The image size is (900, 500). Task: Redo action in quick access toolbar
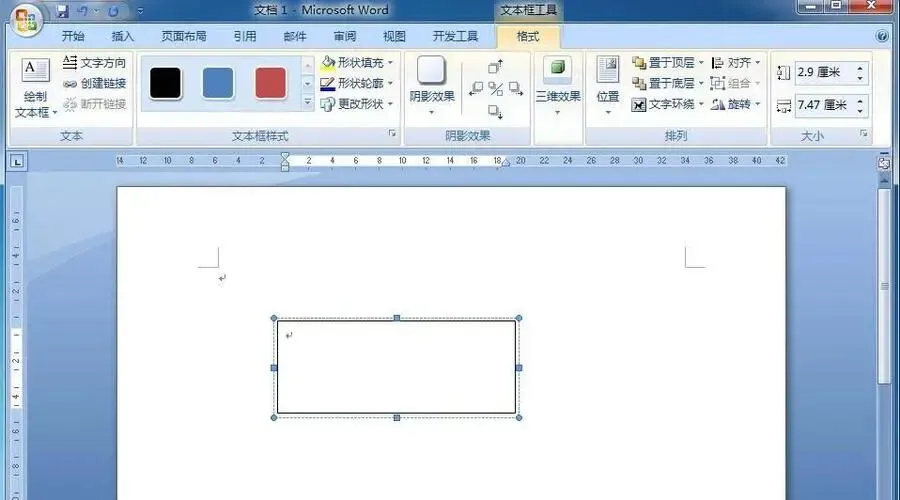point(114,11)
